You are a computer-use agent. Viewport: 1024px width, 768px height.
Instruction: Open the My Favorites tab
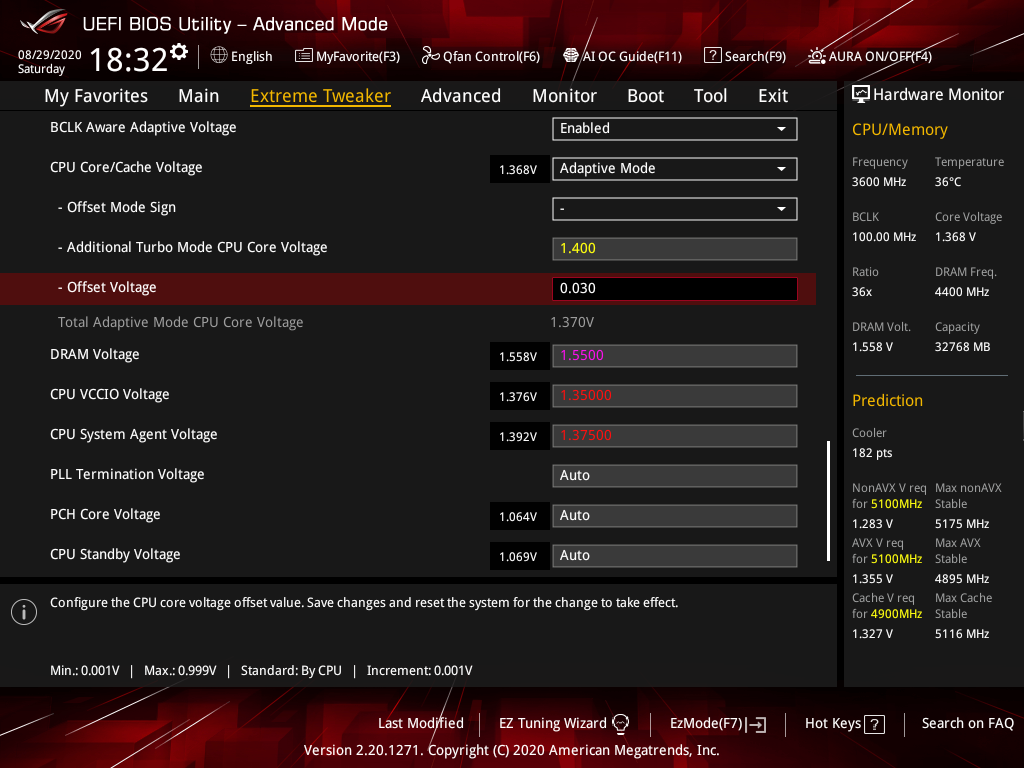(x=96, y=96)
